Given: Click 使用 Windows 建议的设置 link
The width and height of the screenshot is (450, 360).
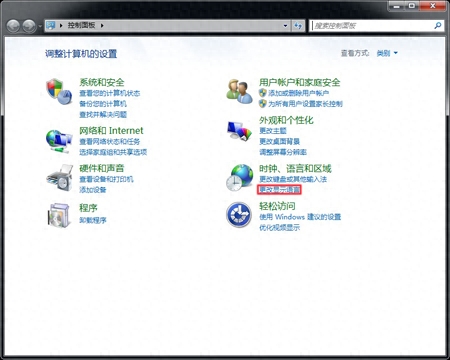Looking at the screenshot, I should point(300,217).
